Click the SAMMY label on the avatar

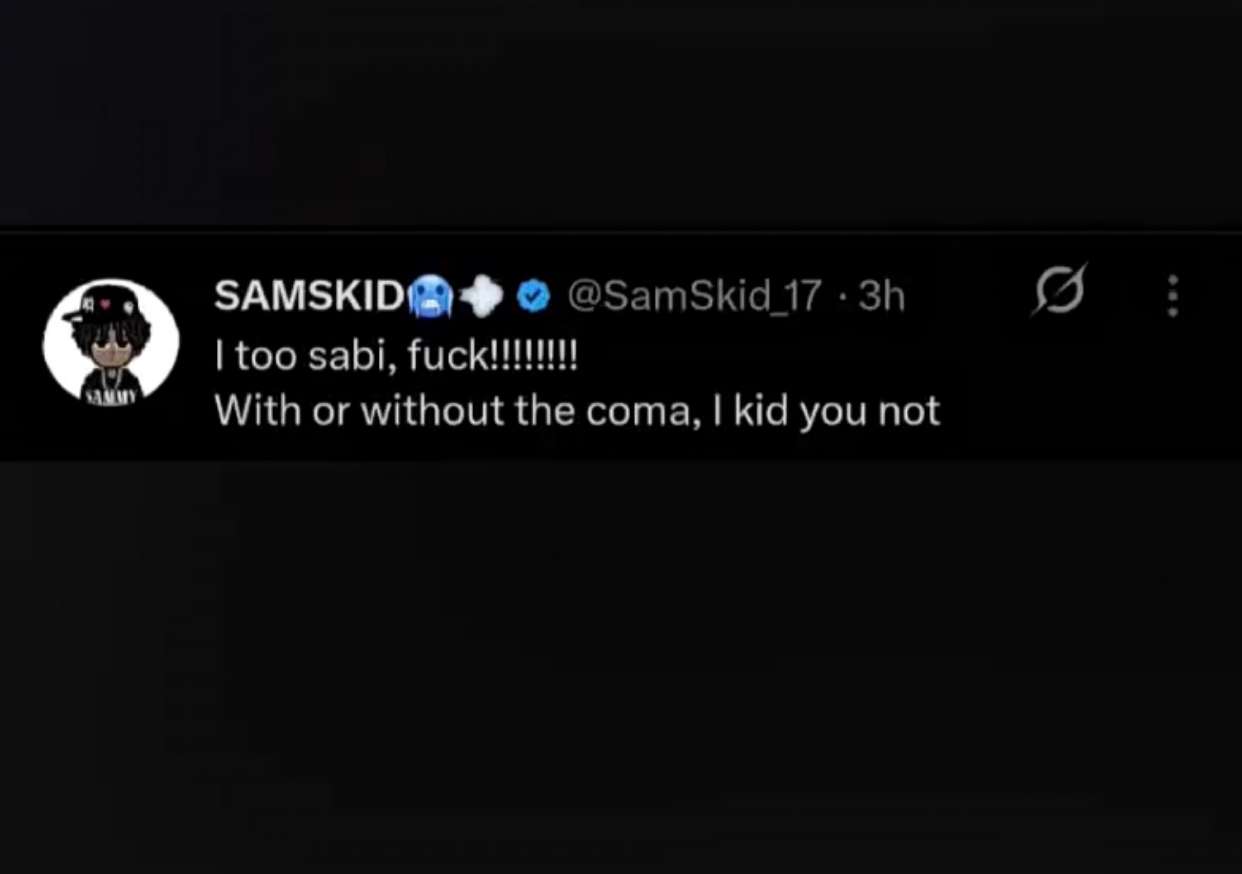tap(109, 396)
